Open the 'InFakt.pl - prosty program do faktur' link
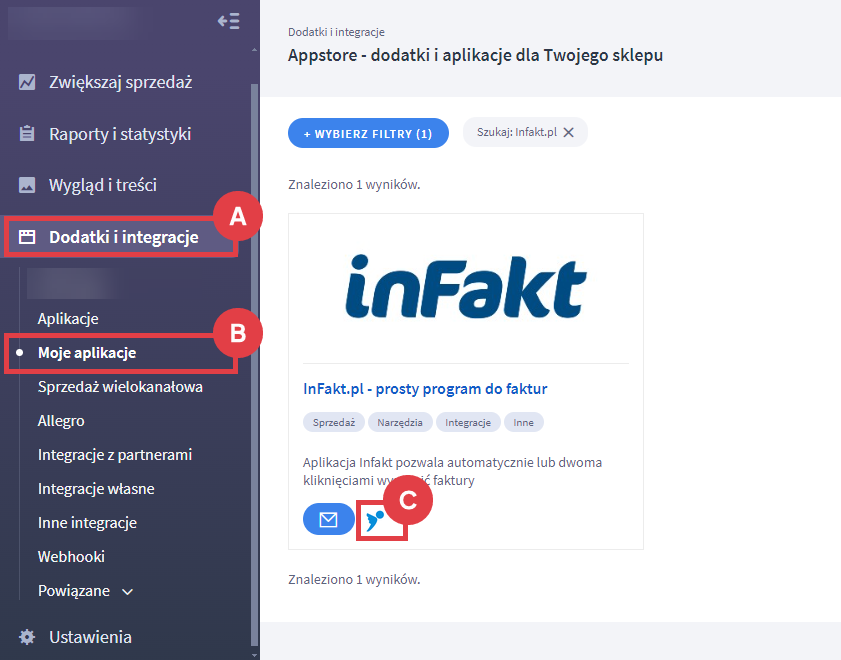The image size is (841, 660). 425,388
